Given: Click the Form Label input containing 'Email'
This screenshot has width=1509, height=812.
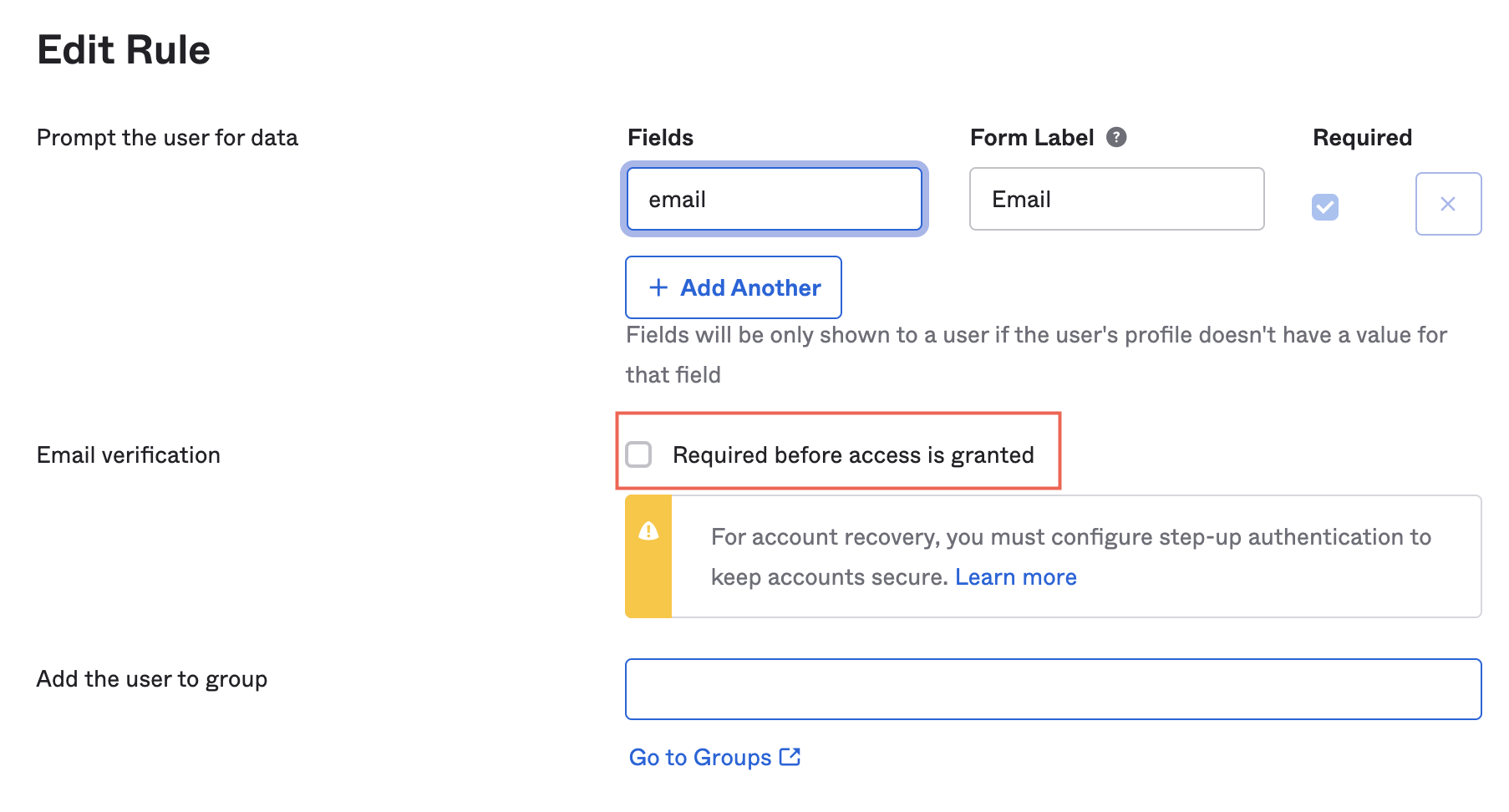Looking at the screenshot, I should (1116, 199).
